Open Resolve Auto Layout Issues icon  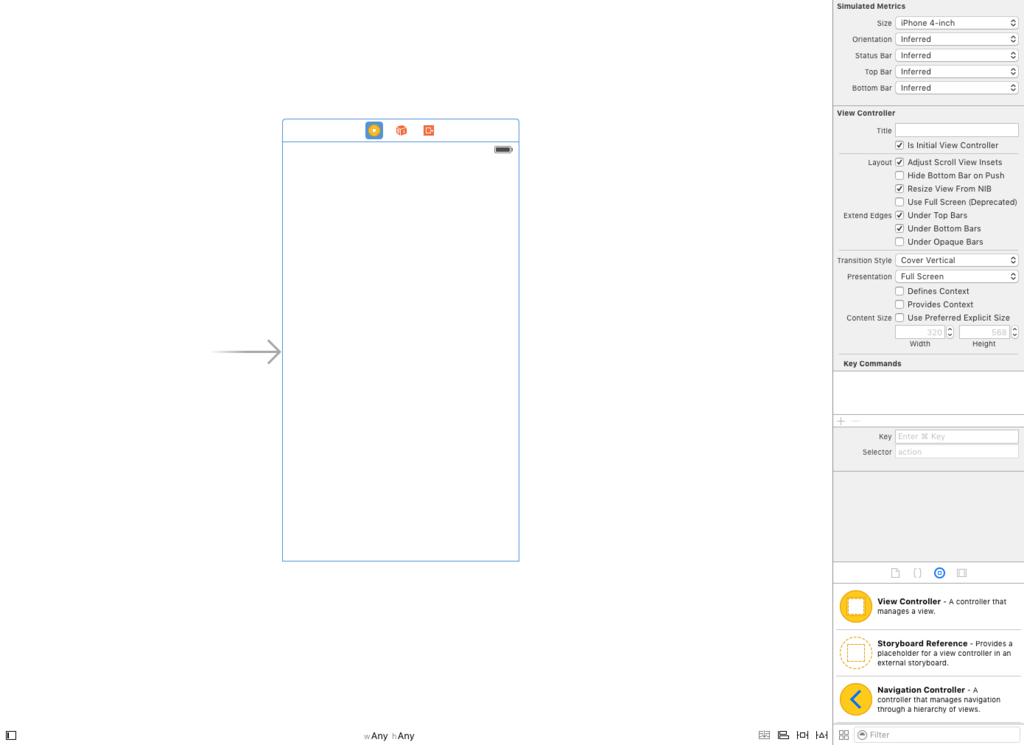(822, 735)
